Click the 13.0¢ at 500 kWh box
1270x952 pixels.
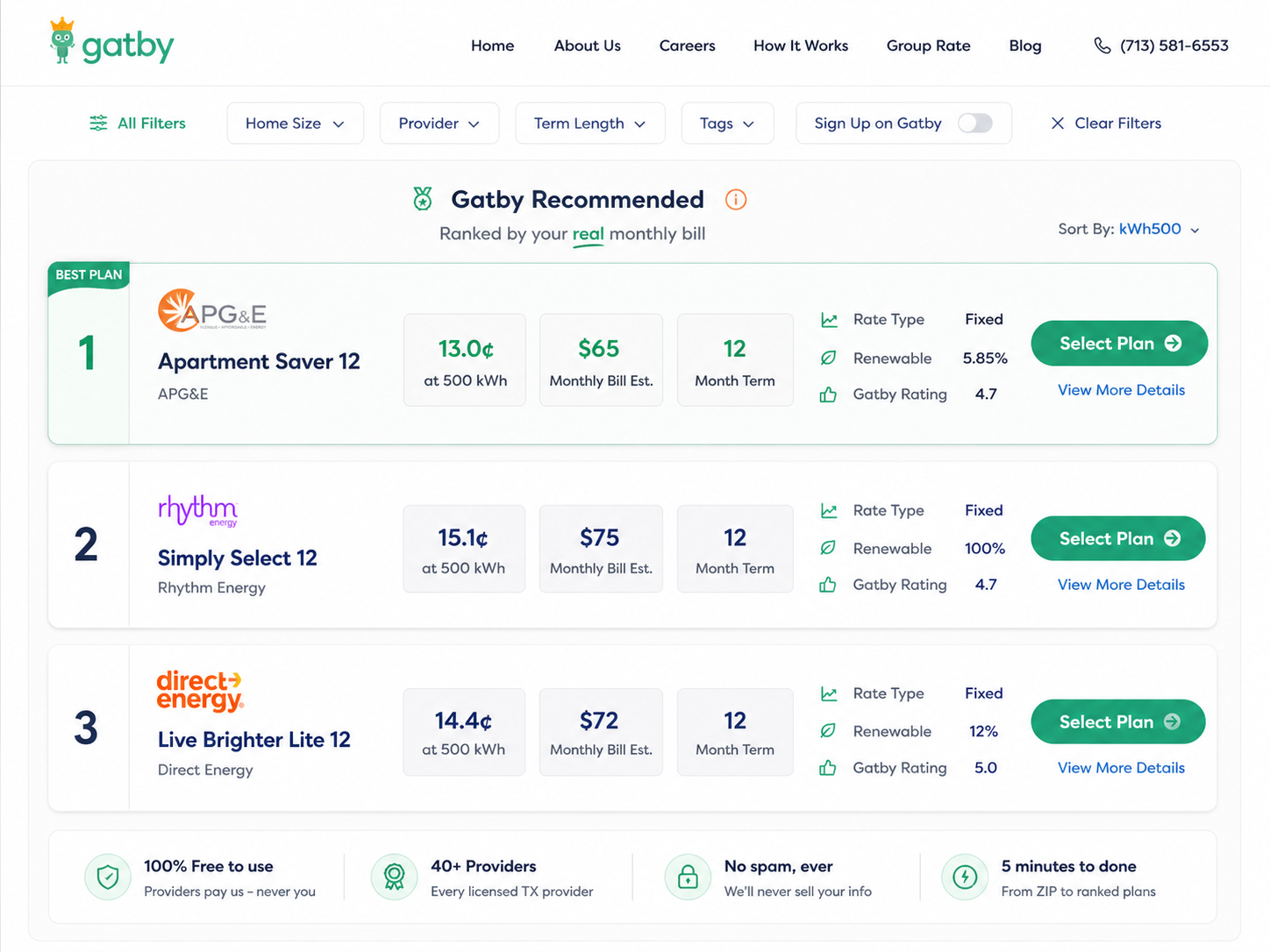465,360
